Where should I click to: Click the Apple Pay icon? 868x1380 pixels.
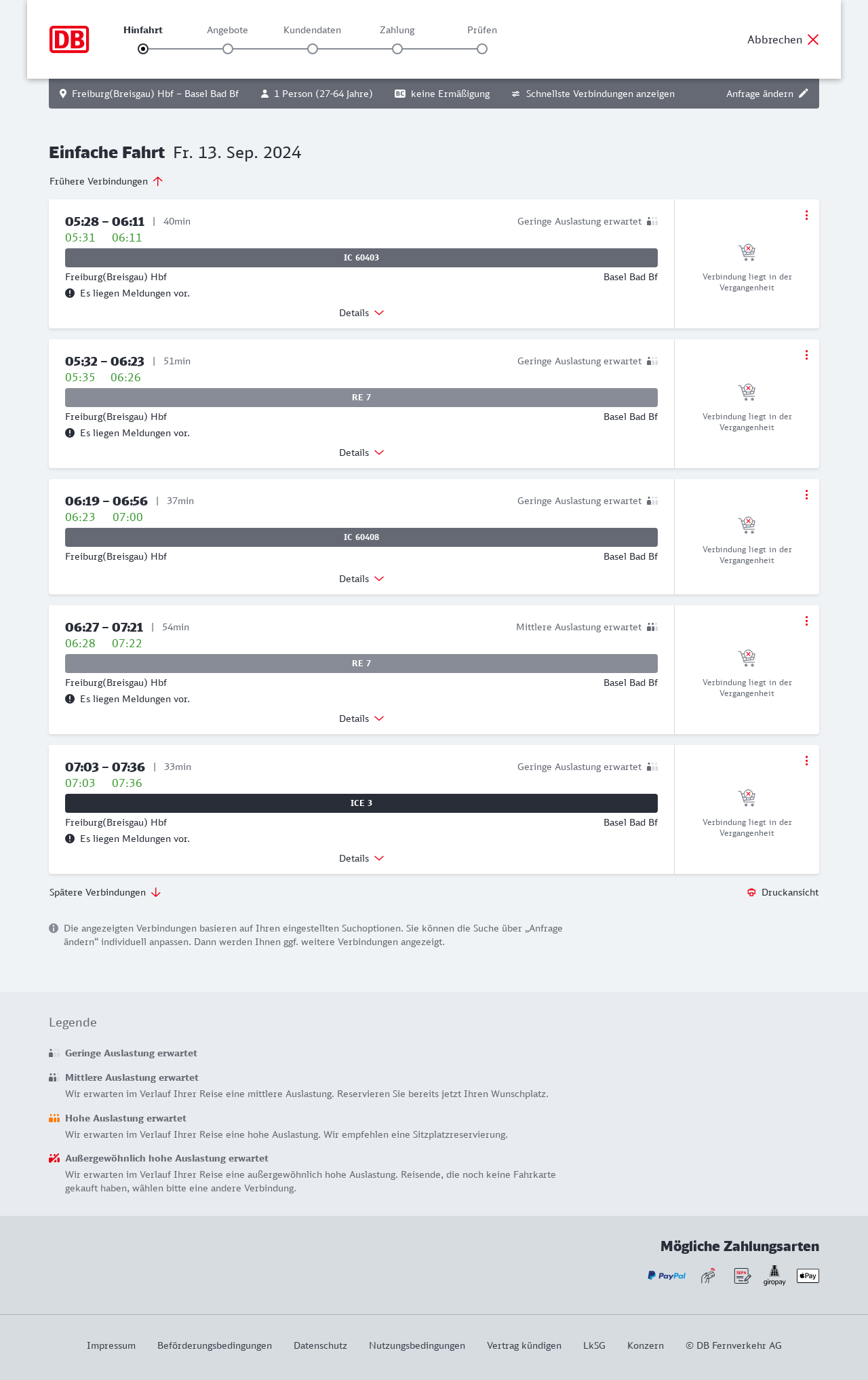coord(808,1276)
